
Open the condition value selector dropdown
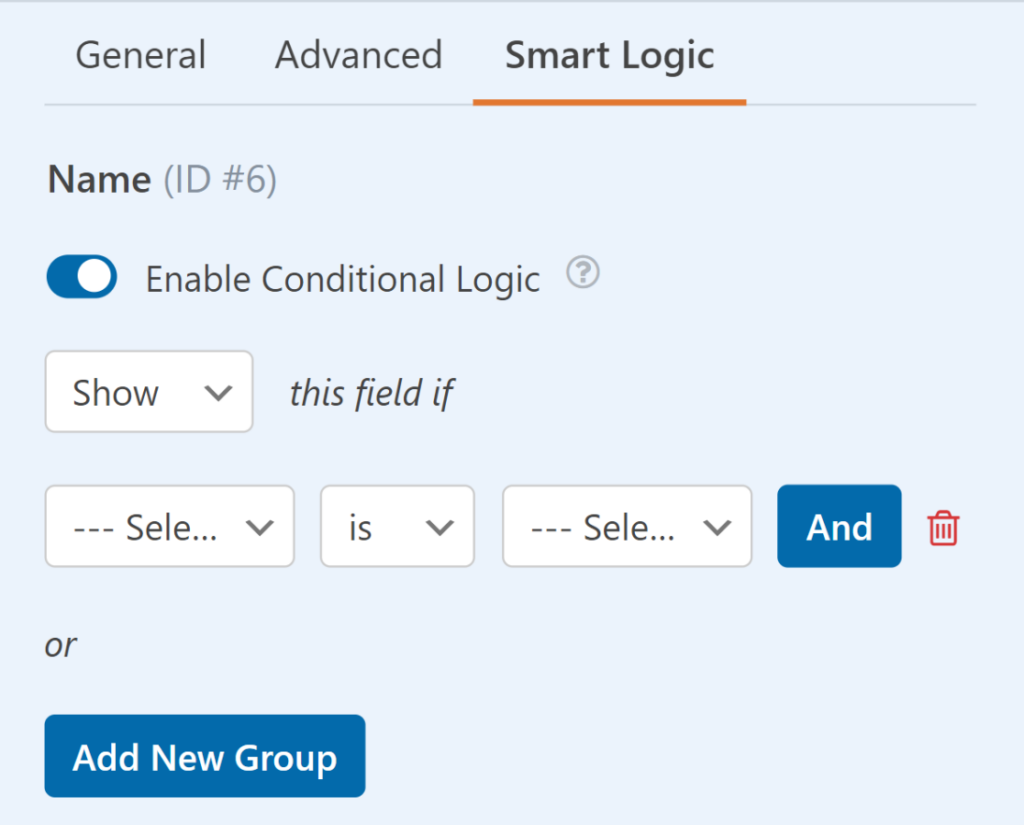pos(627,526)
